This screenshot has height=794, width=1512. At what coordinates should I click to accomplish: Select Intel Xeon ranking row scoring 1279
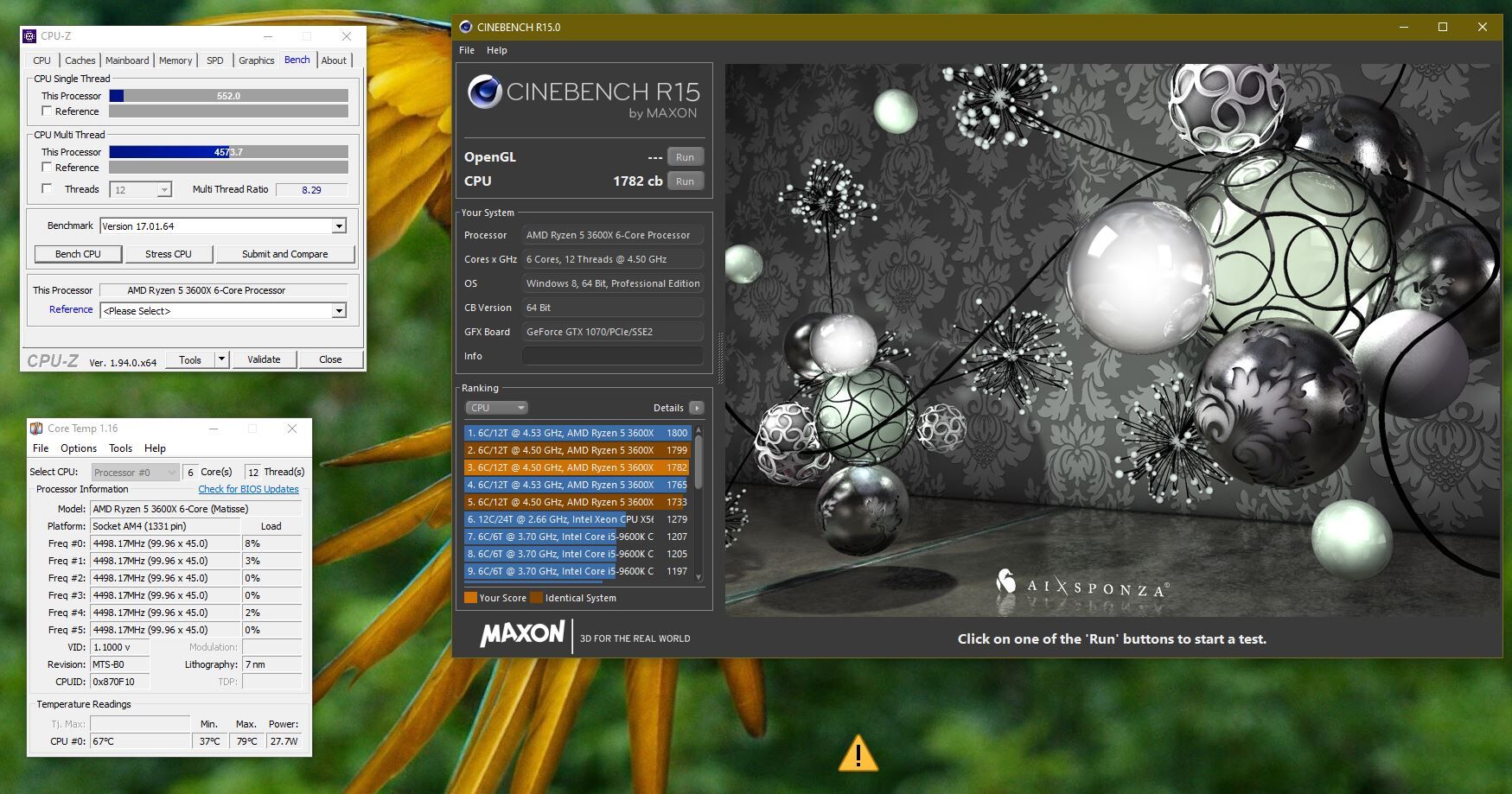(x=577, y=519)
